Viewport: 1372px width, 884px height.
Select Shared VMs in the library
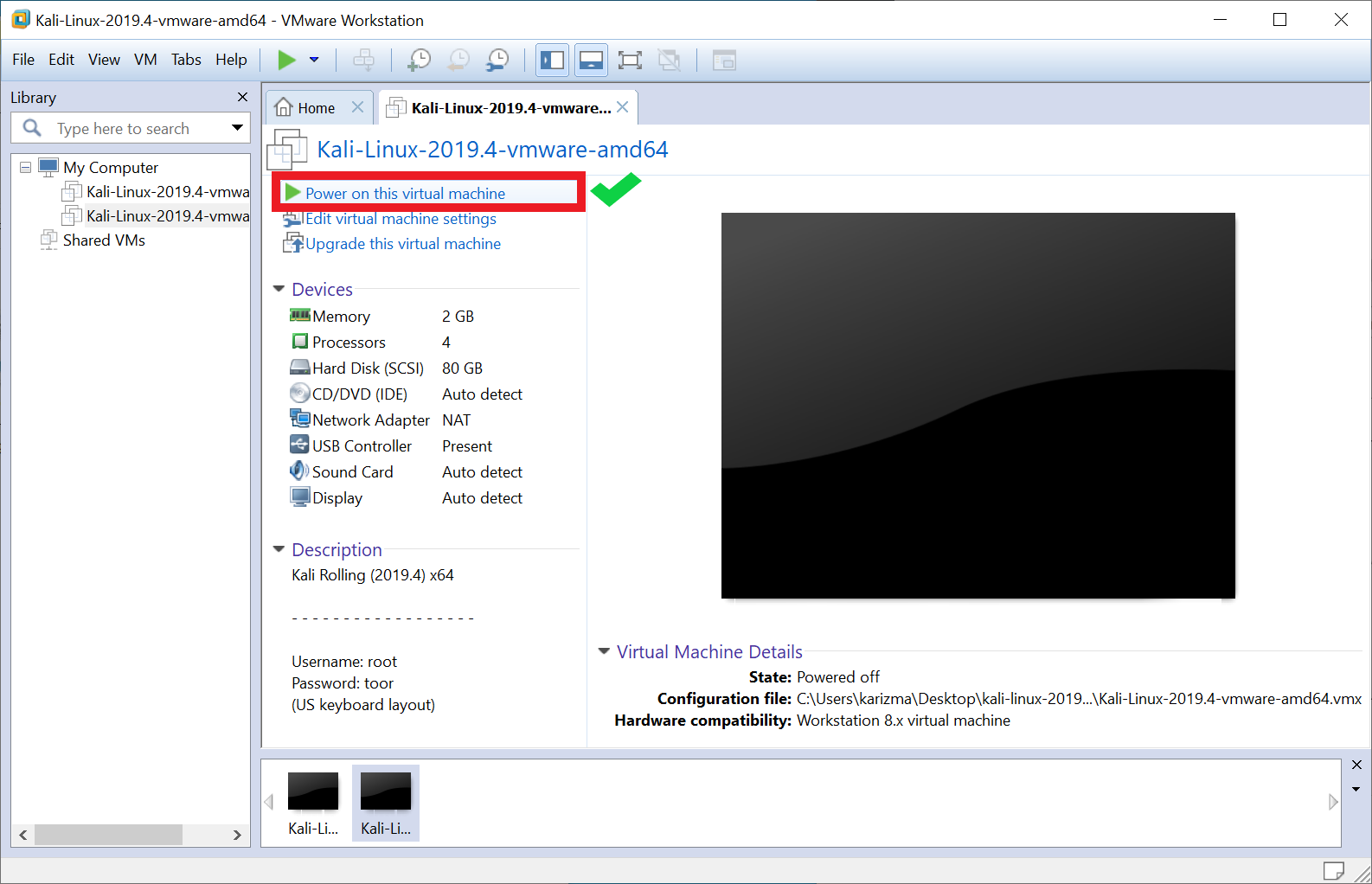104,240
